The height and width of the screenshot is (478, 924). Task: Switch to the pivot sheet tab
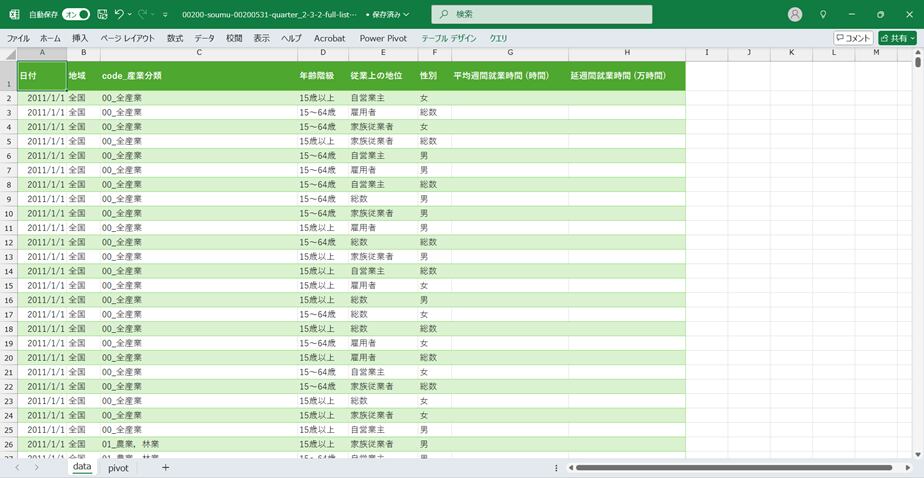click(118, 467)
